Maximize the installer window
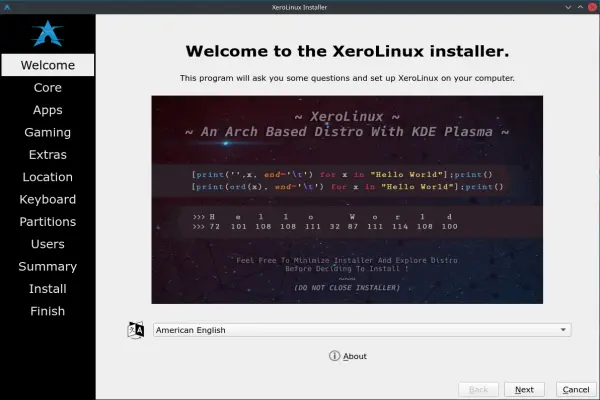 pyautogui.click(x=580, y=7)
